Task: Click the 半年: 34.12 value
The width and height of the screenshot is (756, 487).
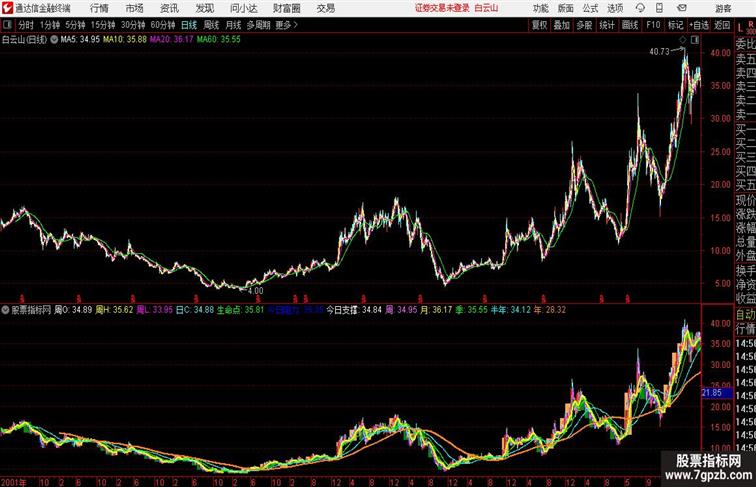Action: click(x=510, y=310)
